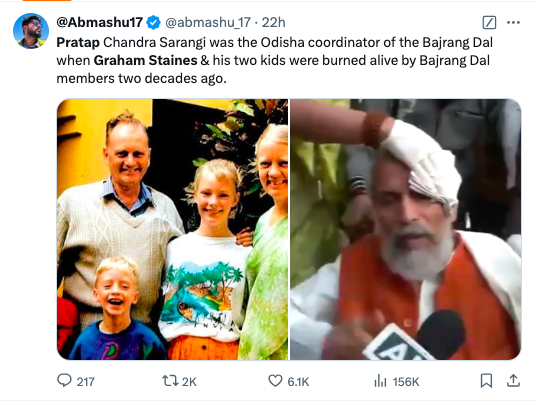The height and width of the screenshot is (401, 536).
Task: Open the 22h timestamp link
Action: click(x=273, y=23)
